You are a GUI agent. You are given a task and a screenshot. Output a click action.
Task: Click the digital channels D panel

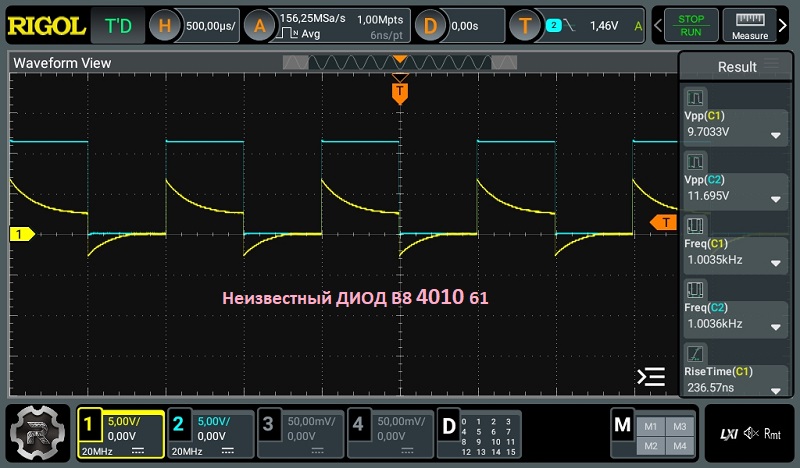[480, 434]
